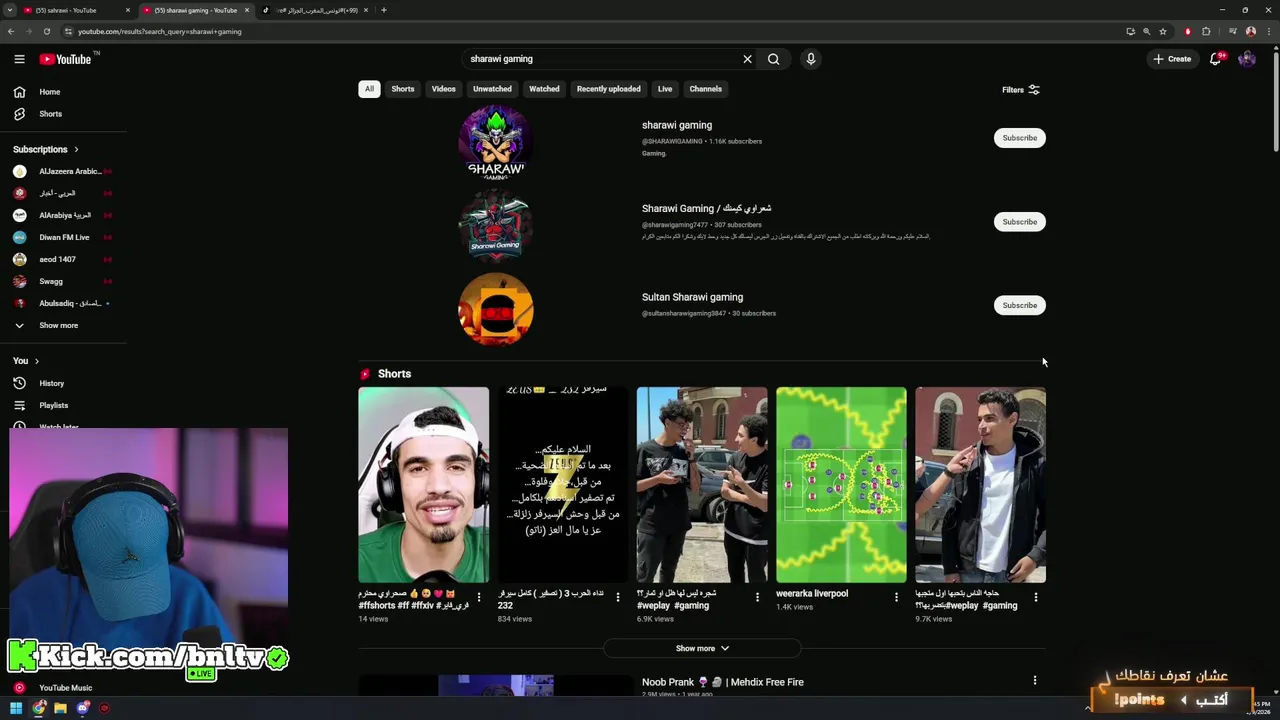Go back in browser

pos(11,31)
